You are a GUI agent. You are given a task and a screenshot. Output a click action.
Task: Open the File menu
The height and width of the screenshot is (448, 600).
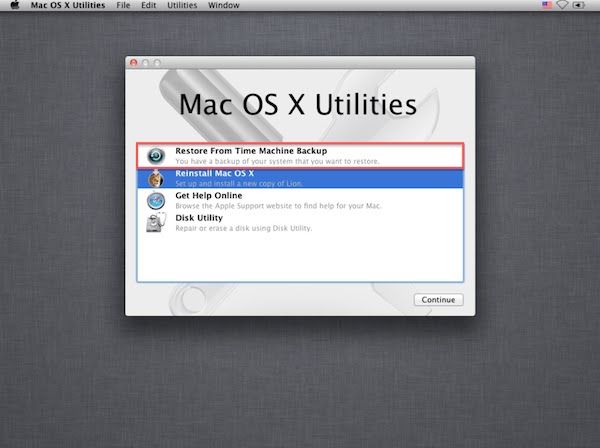point(123,5)
